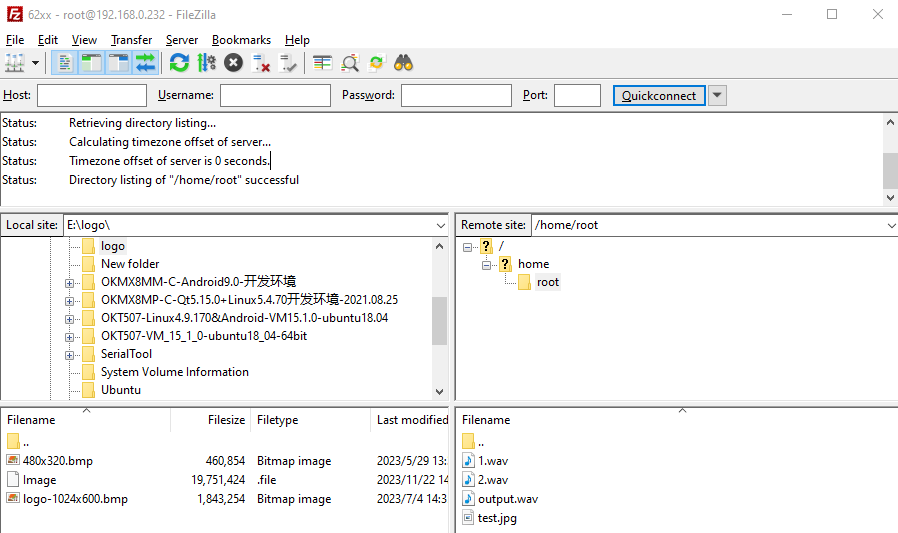898x533 pixels.
Task: Toggle local directory tree display
Action: click(91, 63)
